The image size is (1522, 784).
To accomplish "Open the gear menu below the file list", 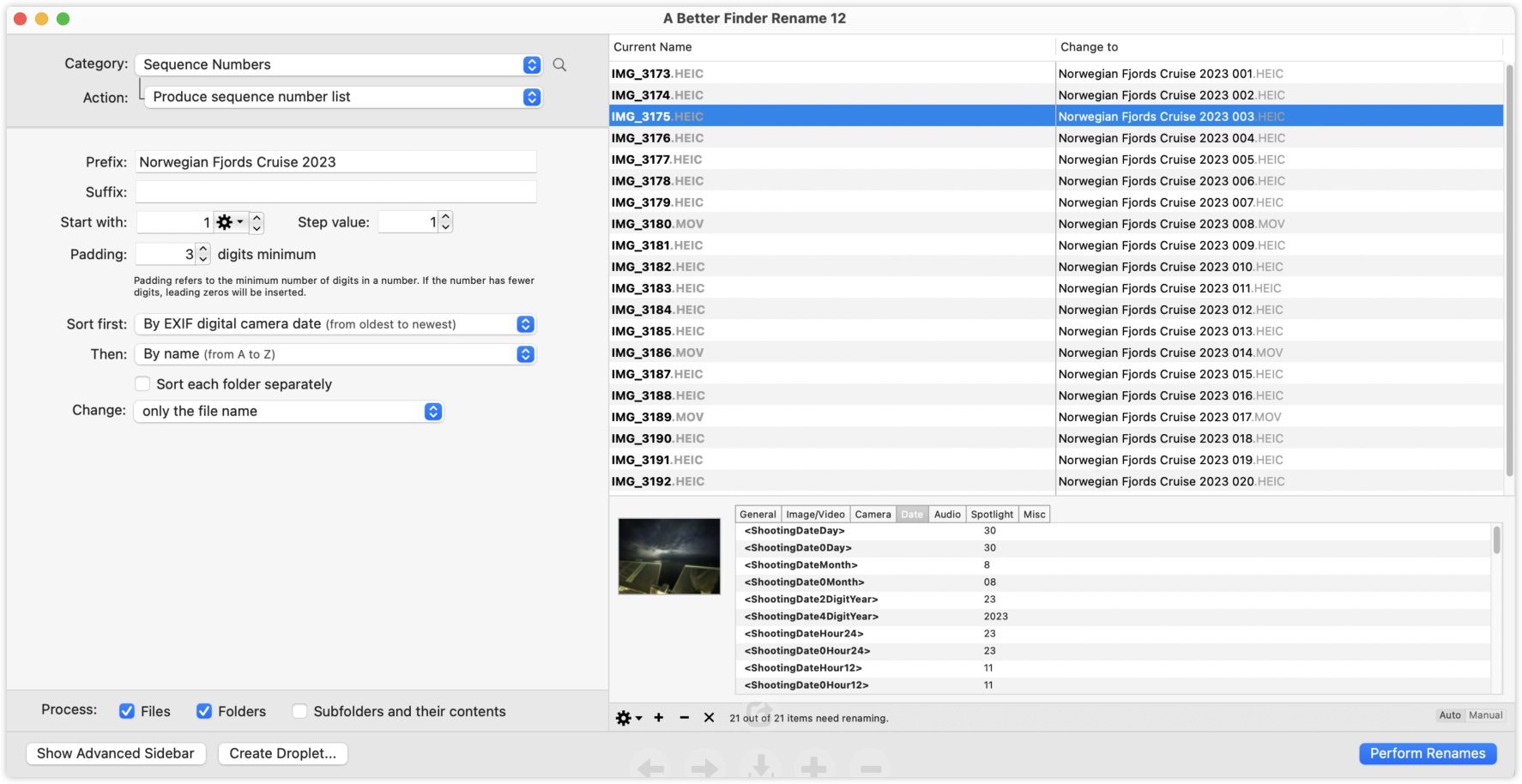I will 628,718.
